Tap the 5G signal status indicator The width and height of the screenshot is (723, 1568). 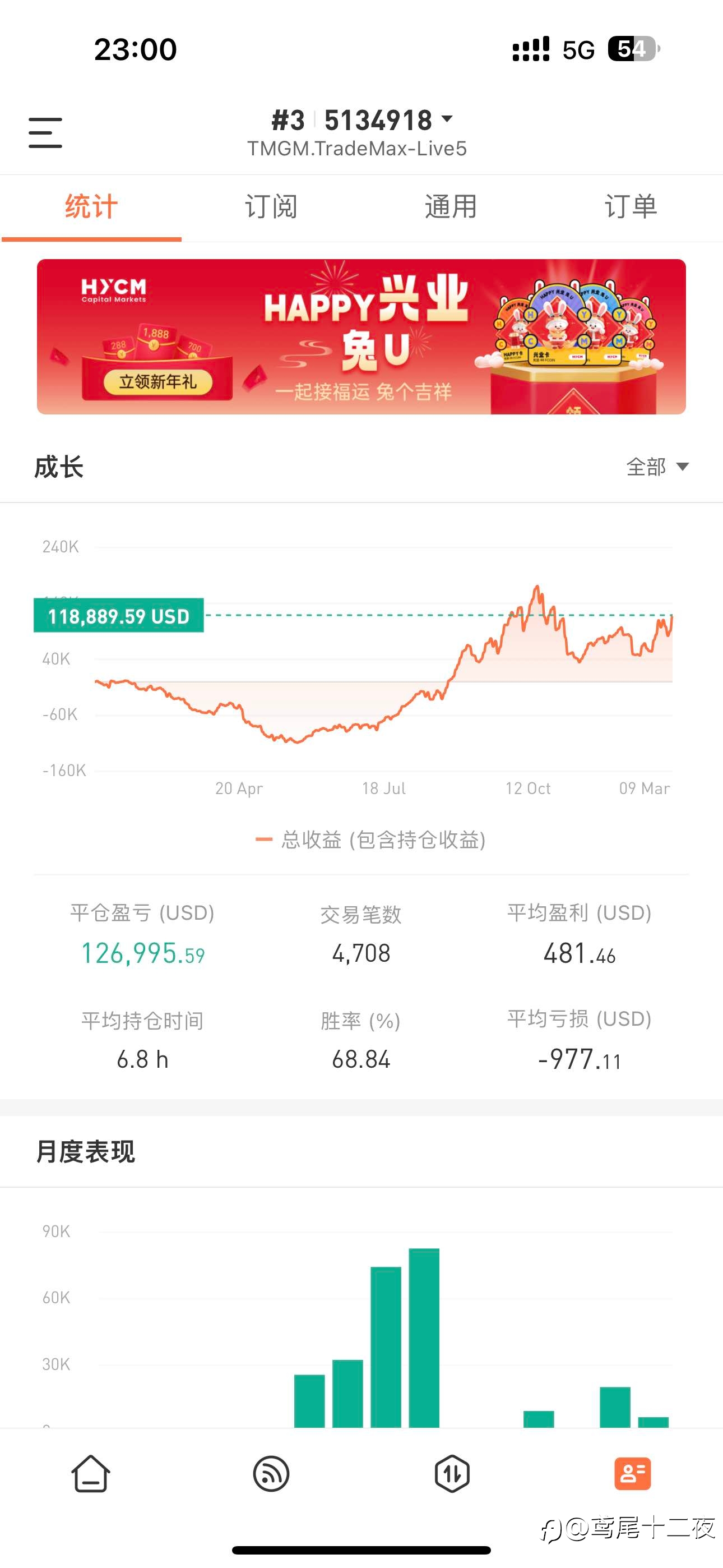point(578,50)
